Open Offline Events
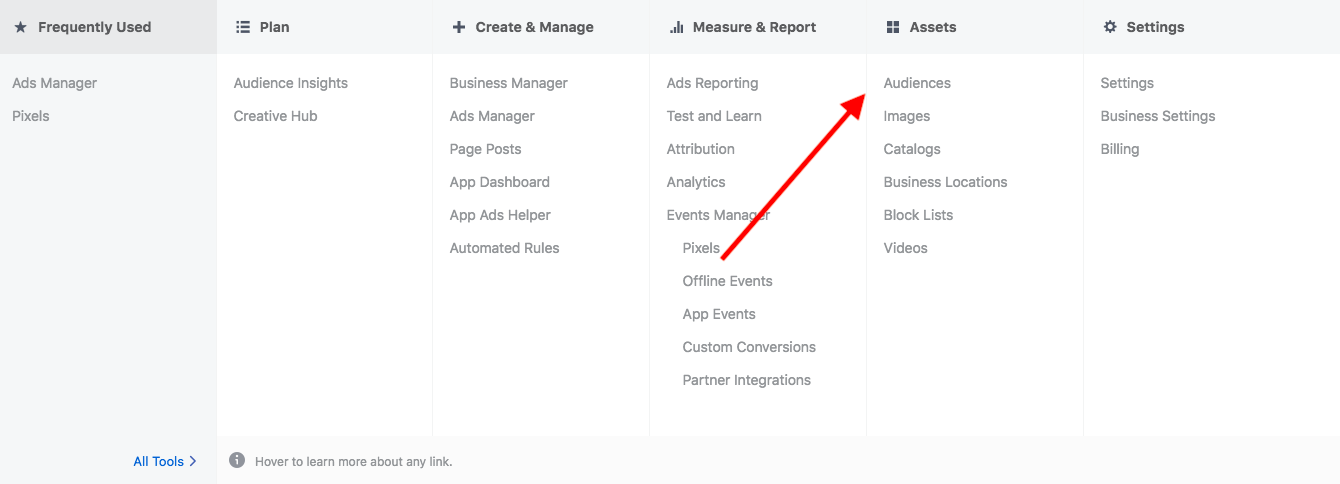1340x484 pixels. pyautogui.click(x=728, y=281)
